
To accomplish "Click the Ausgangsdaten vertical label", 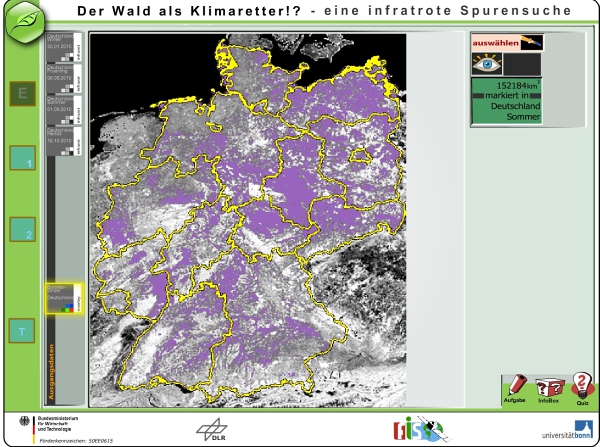I will 51,372.
